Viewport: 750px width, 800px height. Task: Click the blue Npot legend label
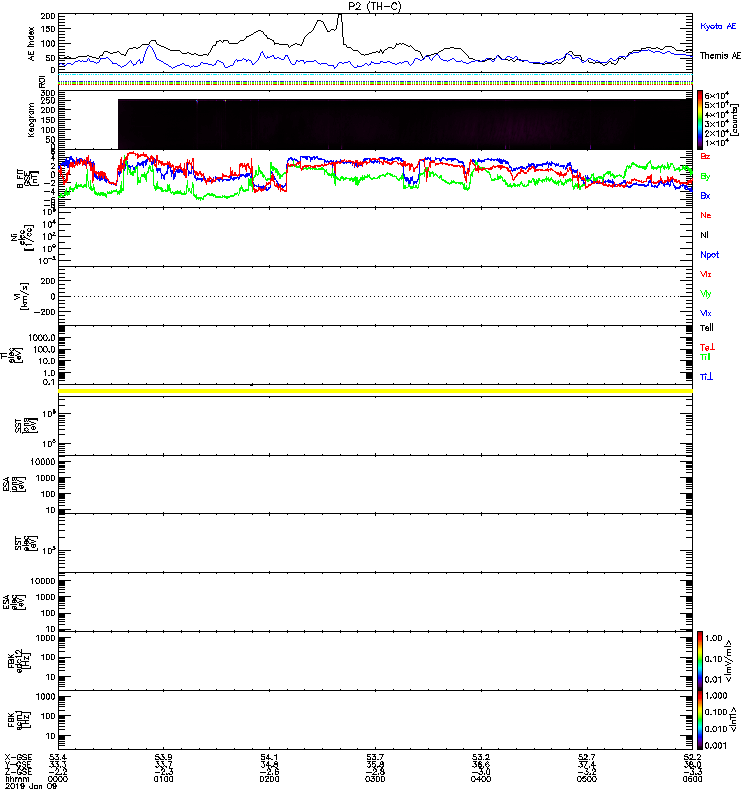pos(710,255)
